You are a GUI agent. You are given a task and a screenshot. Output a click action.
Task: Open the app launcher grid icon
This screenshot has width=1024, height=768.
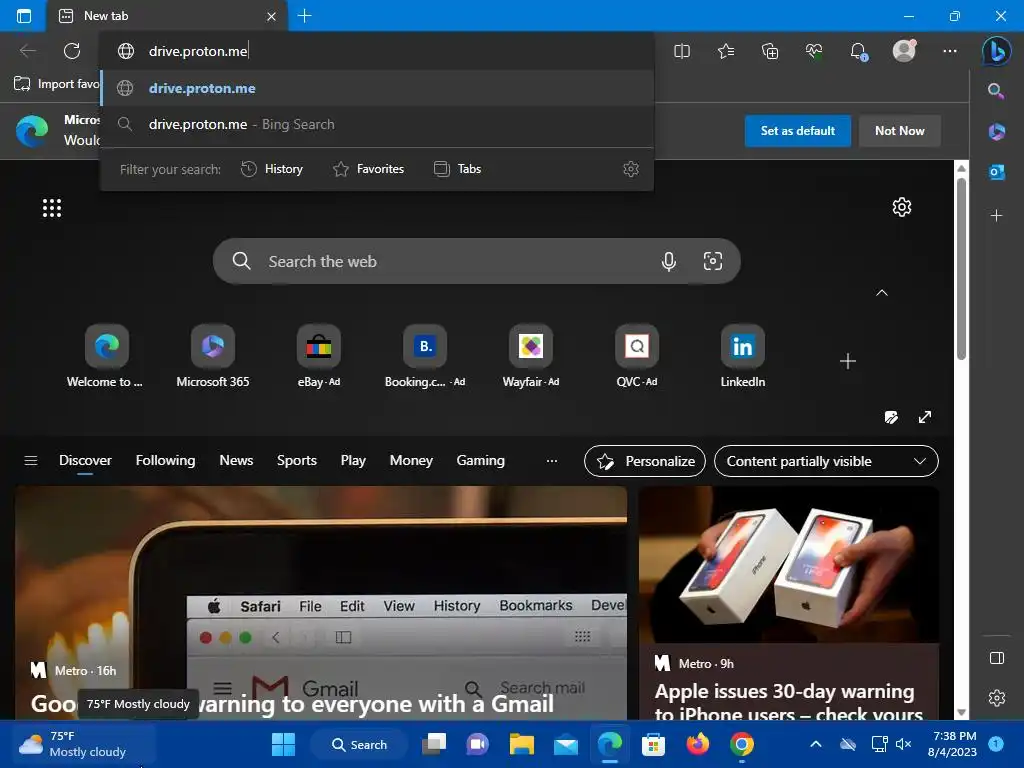click(x=52, y=208)
